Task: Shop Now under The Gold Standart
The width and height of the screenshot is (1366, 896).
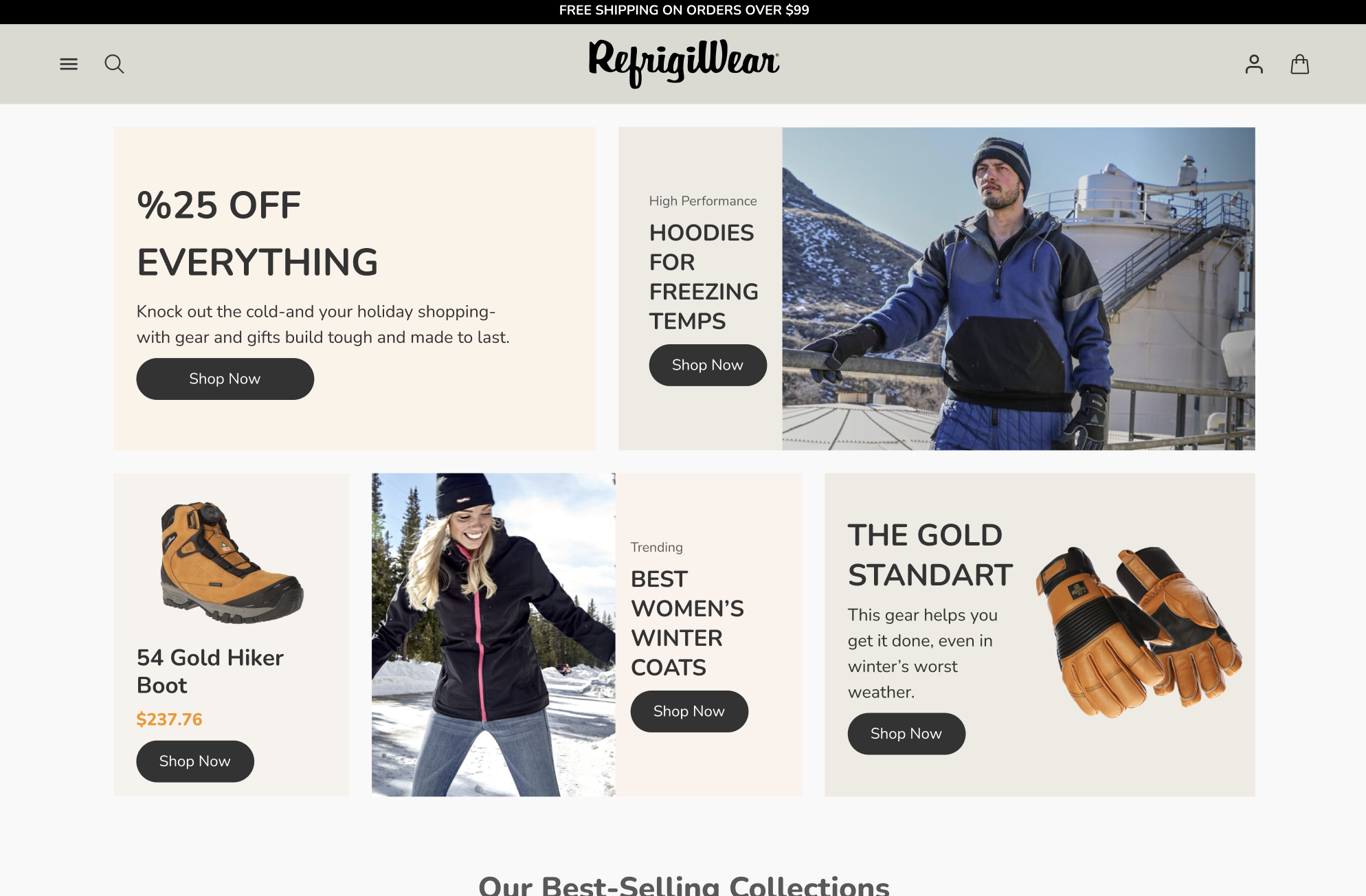Action: pos(906,734)
